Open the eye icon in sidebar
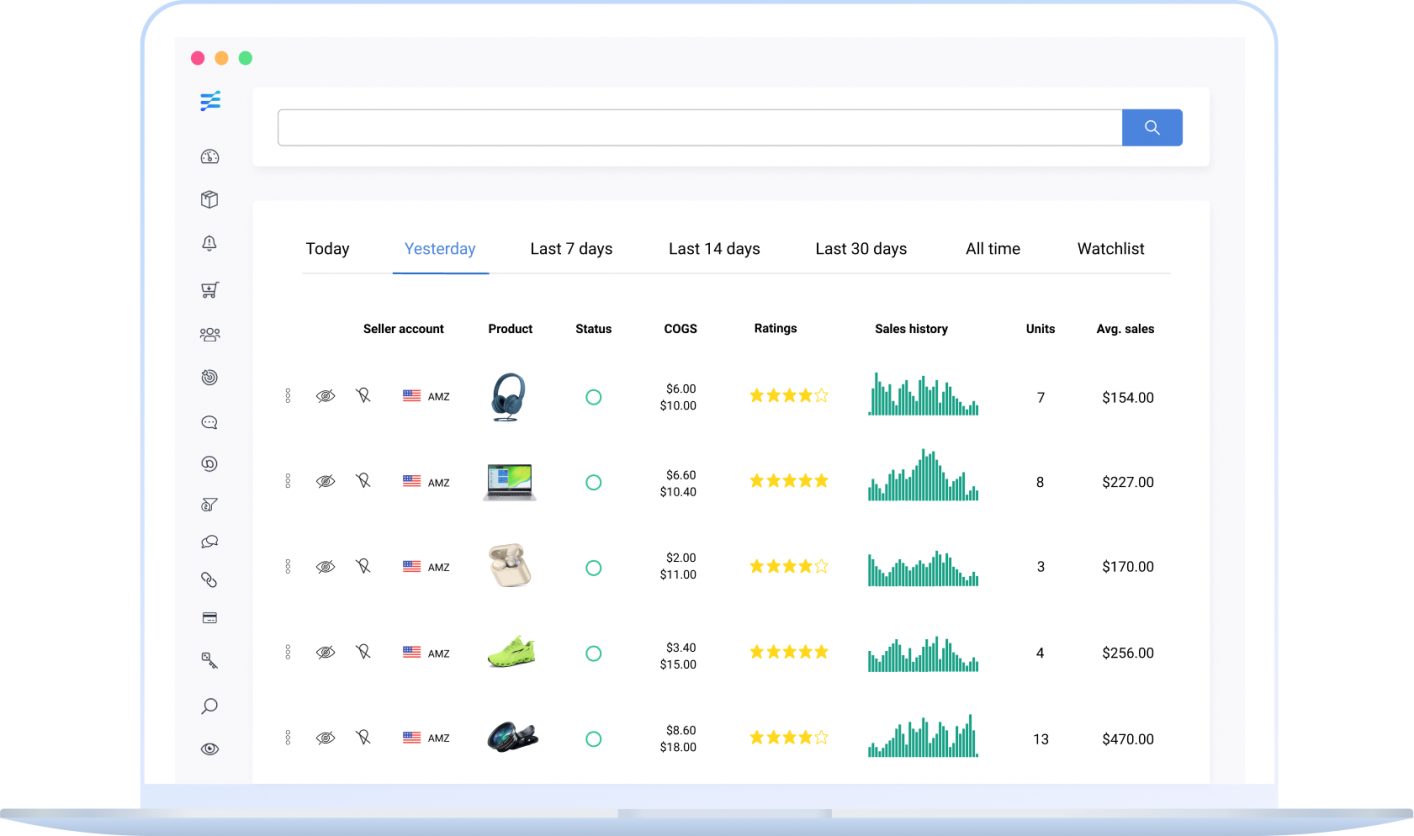1414x836 pixels. 209,748
